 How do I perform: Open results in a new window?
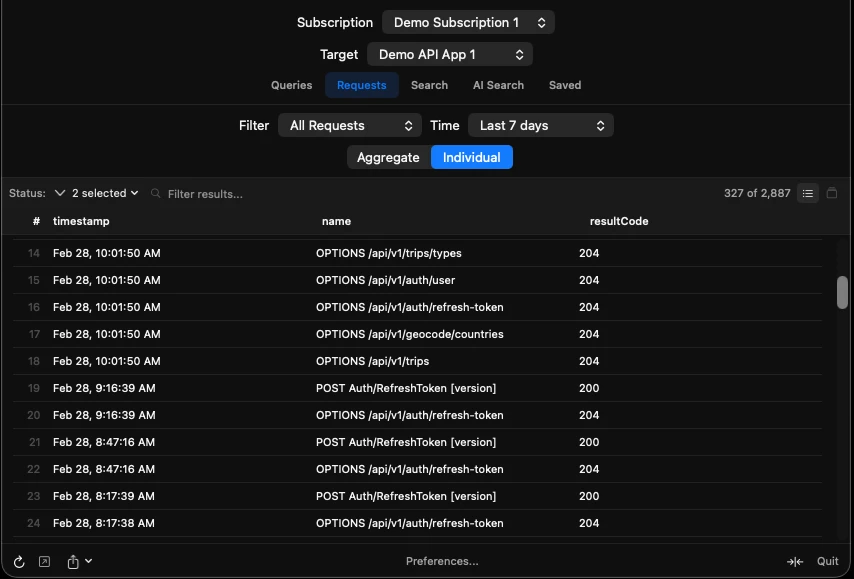point(44,561)
